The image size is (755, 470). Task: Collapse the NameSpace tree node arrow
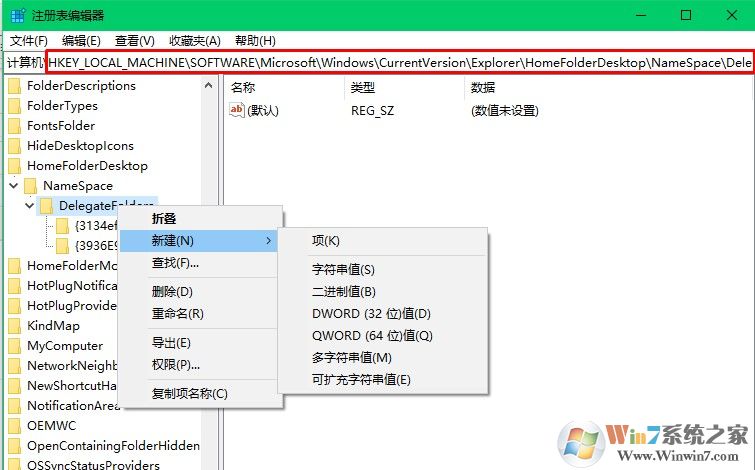tap(13, 185)
